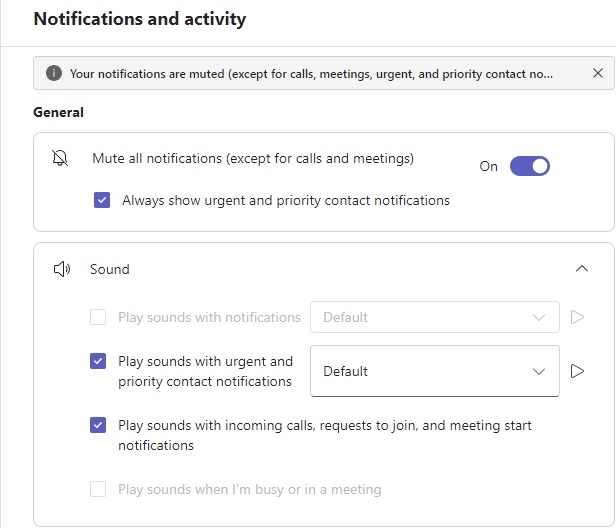The image size is (616, 528).
Task: Turn off Mute all notifications toggle
Action: [x=530, y=166]
